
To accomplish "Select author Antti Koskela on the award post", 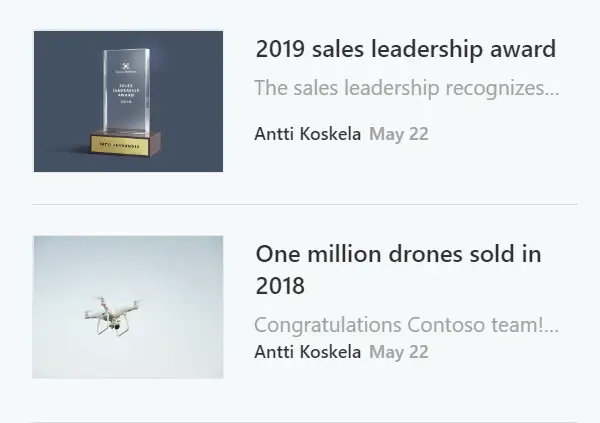I will pyautogui.click(x=308, y=133).
